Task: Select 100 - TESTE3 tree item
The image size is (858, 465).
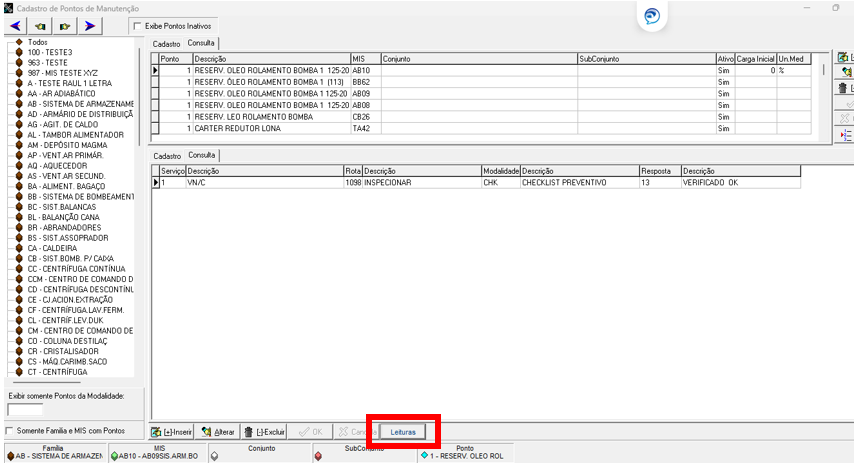Action: 50,53
